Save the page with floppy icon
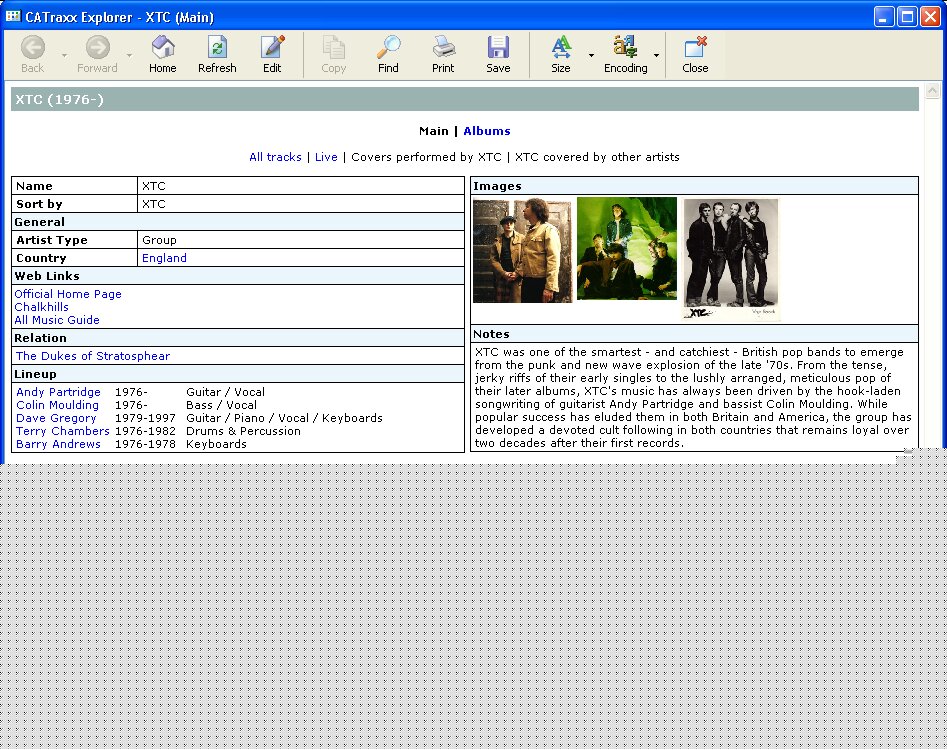Image resolution: width=947 pixels, height=749 pixels. click(x=498, y=48)
